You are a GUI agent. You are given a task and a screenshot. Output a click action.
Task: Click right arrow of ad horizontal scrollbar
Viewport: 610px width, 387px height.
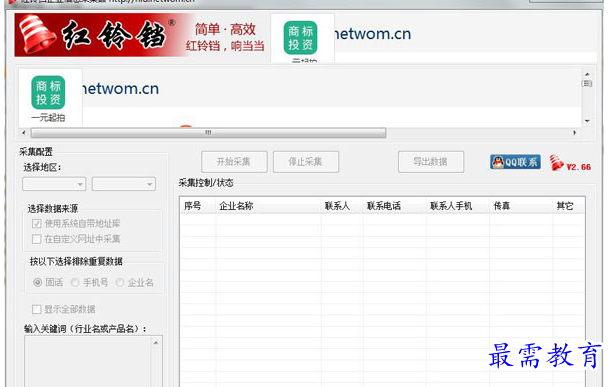[574, 133]
